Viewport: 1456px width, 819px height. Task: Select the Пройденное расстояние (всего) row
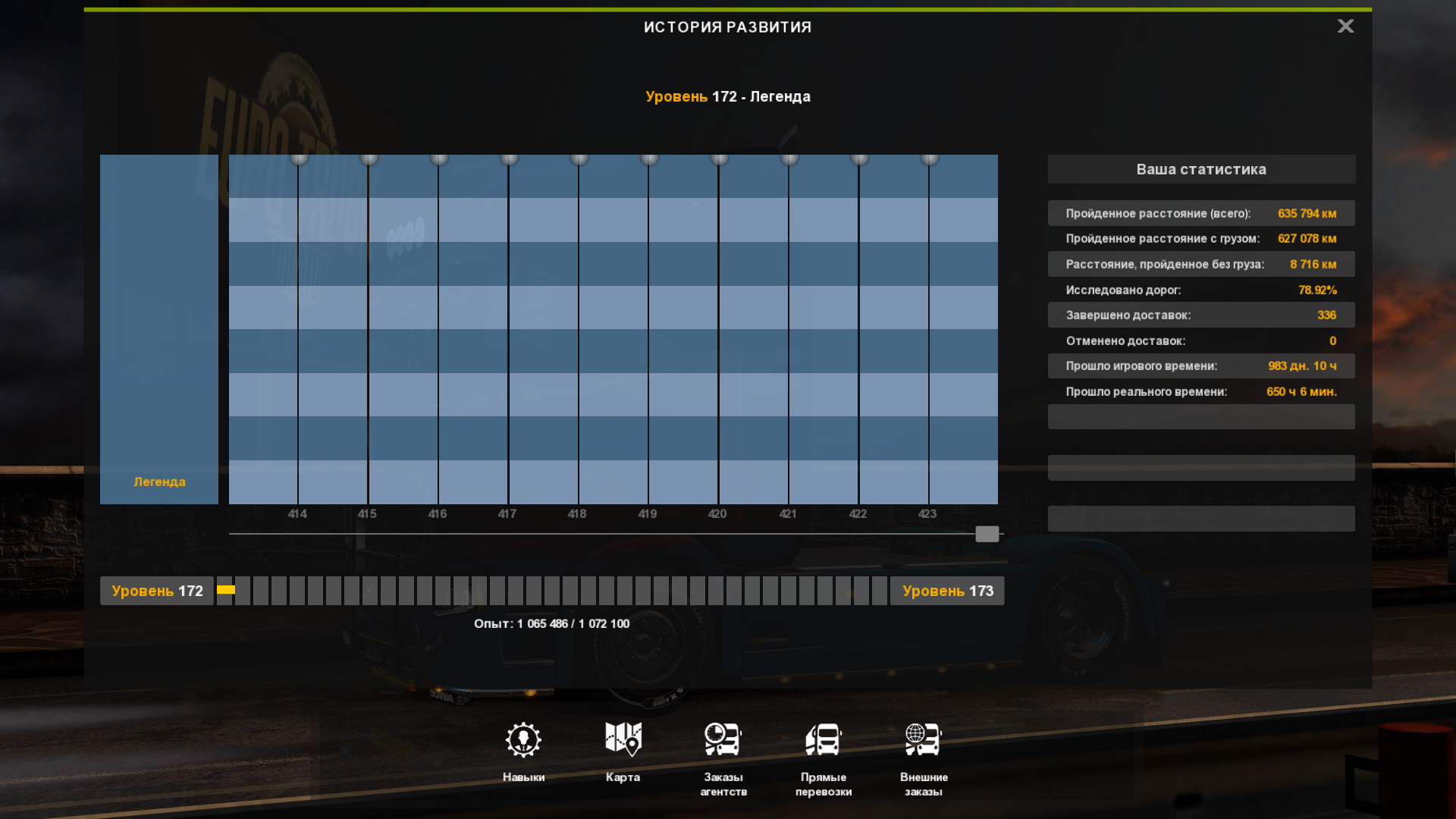point(1200,213)
